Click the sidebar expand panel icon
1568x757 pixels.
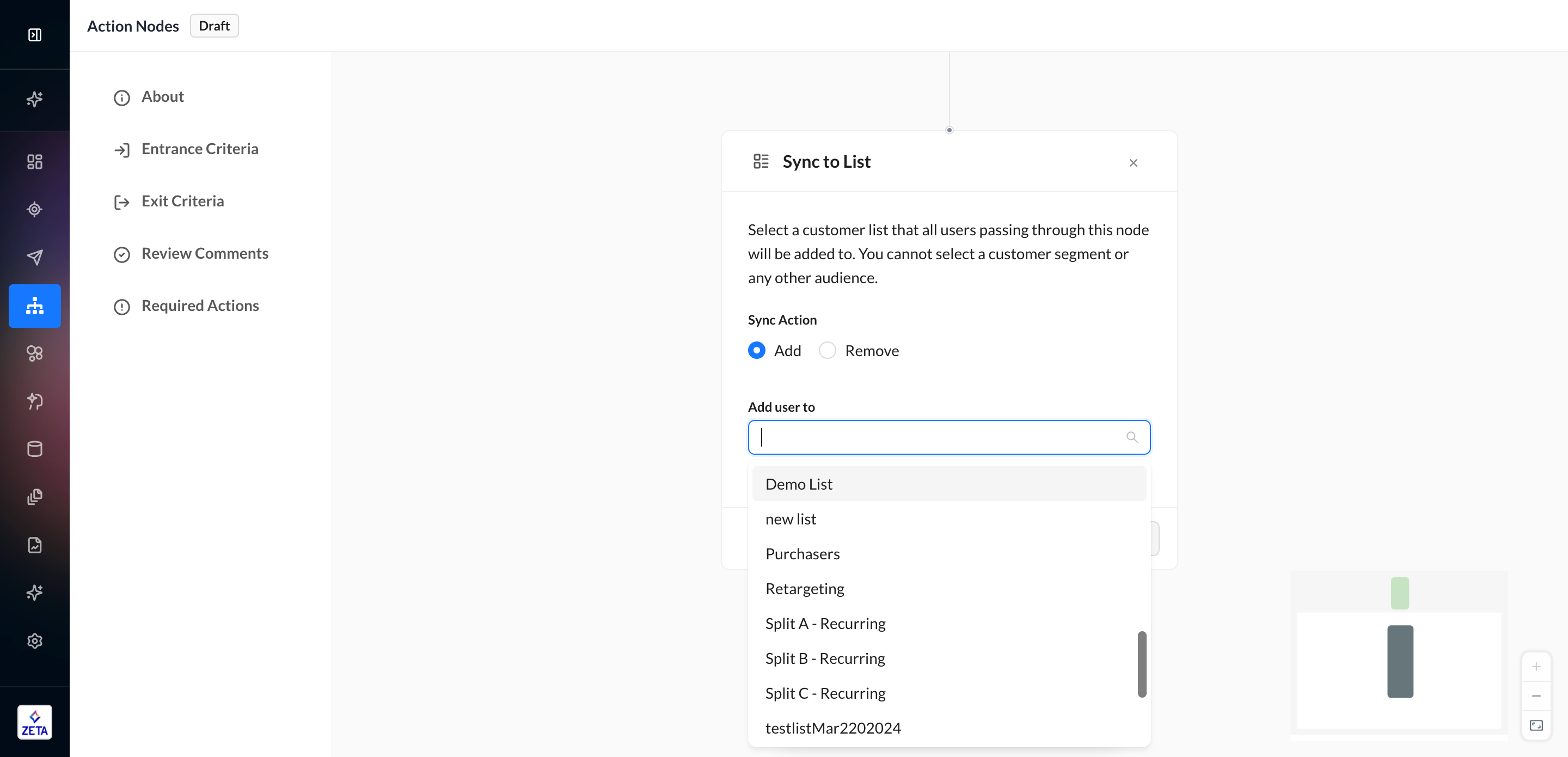click(35, 35)
